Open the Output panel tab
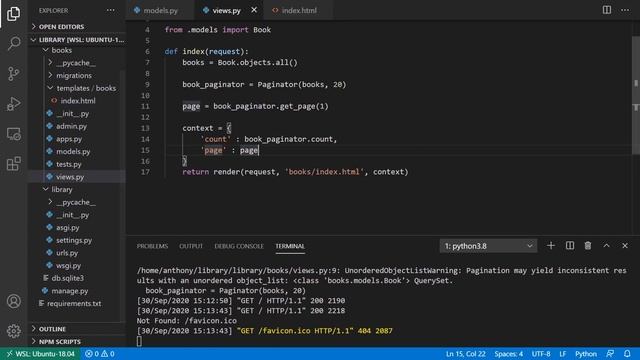This screenshot has height=360, width=640. coord(191,246)
